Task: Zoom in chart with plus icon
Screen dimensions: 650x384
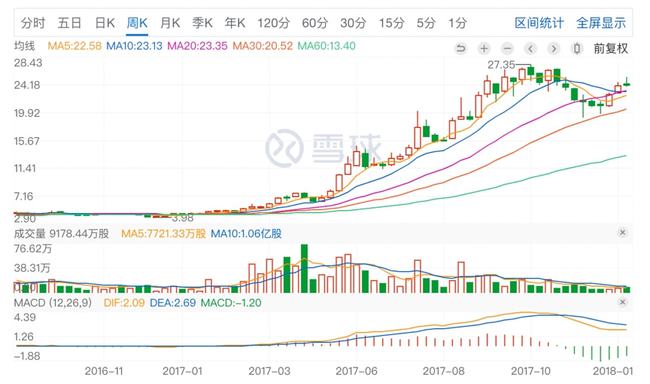Action: click(x=484, y=49)
